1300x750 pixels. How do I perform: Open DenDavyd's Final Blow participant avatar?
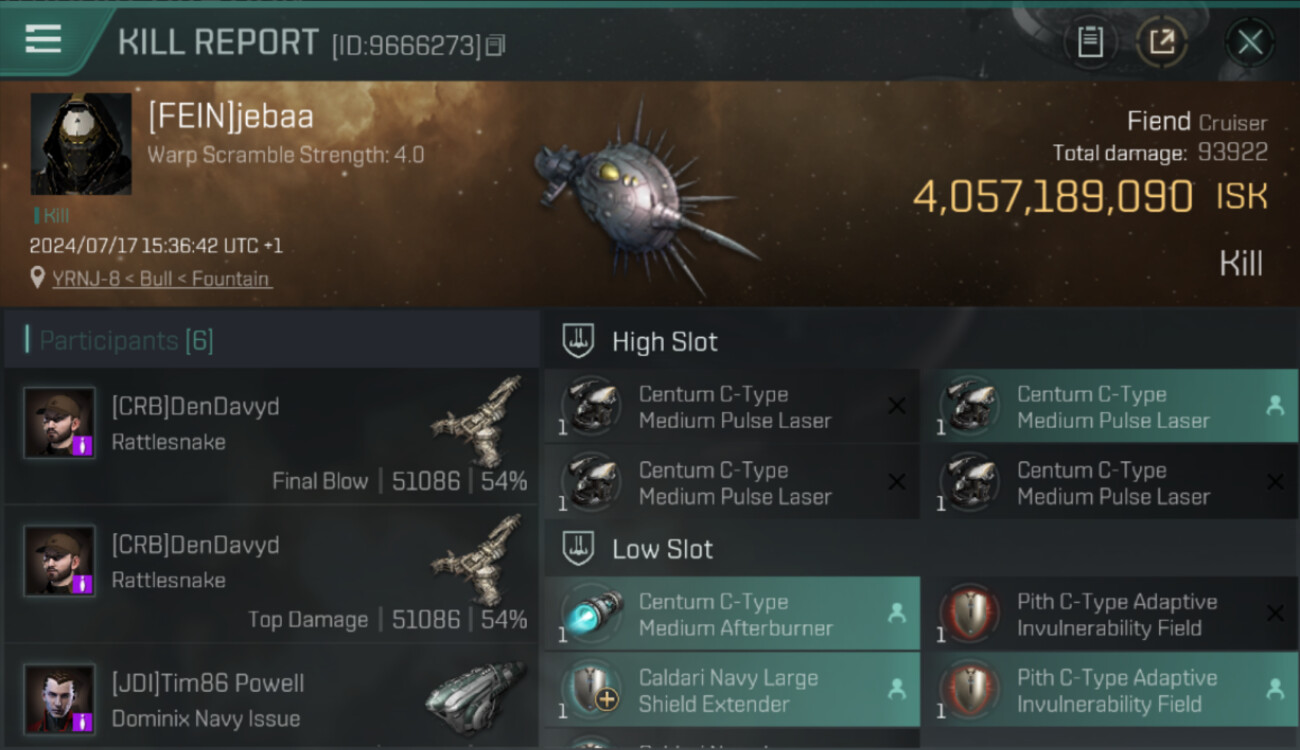pos(60,423)
